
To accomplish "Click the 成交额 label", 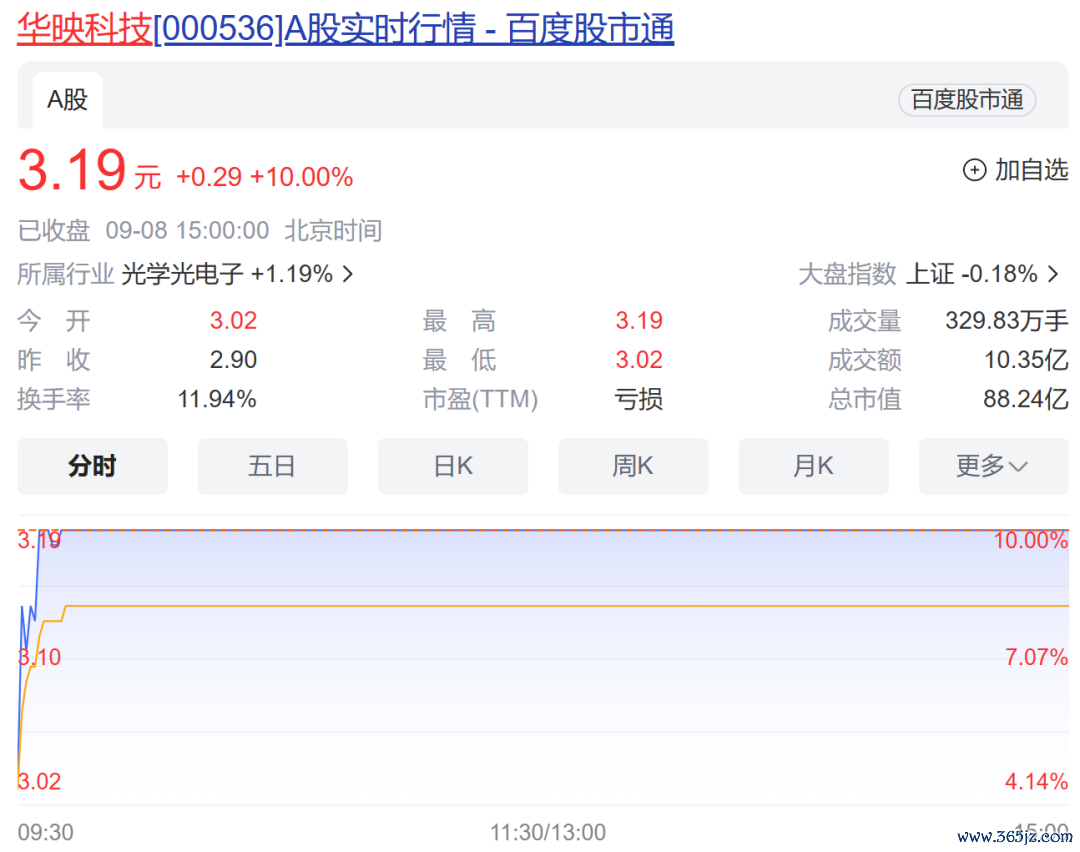I will [865, 360].
